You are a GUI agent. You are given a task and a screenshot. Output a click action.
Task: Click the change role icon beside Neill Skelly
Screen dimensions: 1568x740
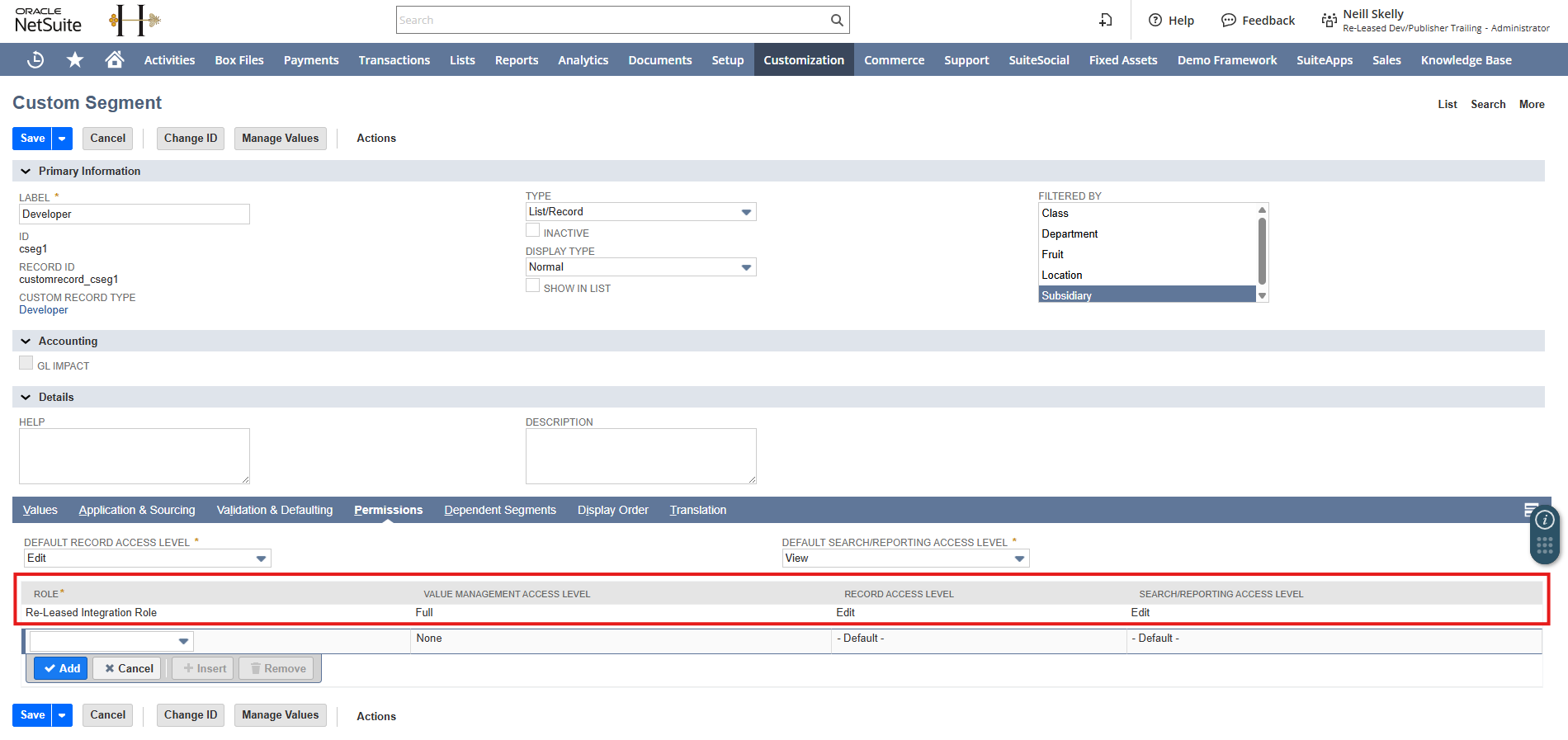click(1329, 20)
